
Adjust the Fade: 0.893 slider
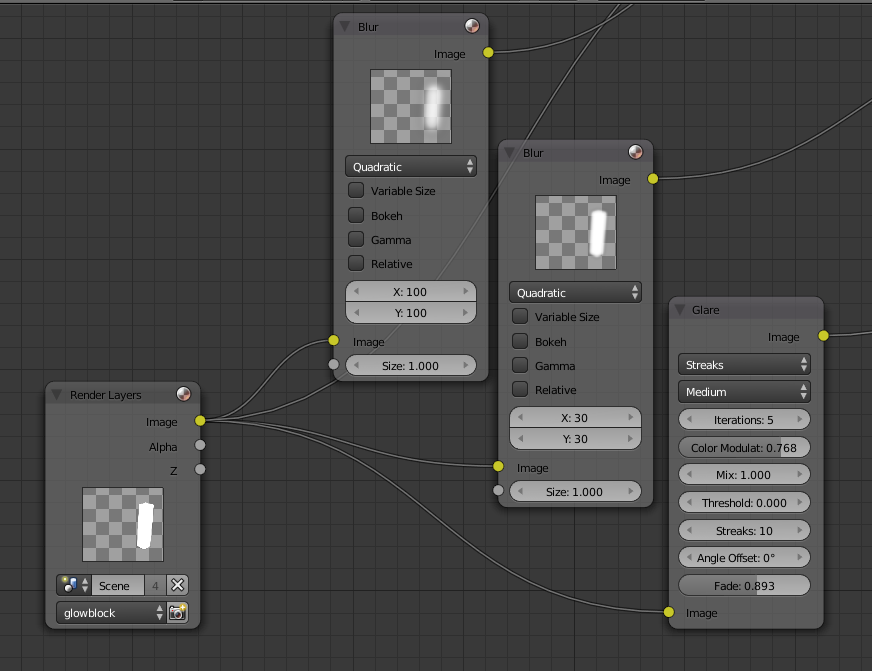click(x=744, y=585)
